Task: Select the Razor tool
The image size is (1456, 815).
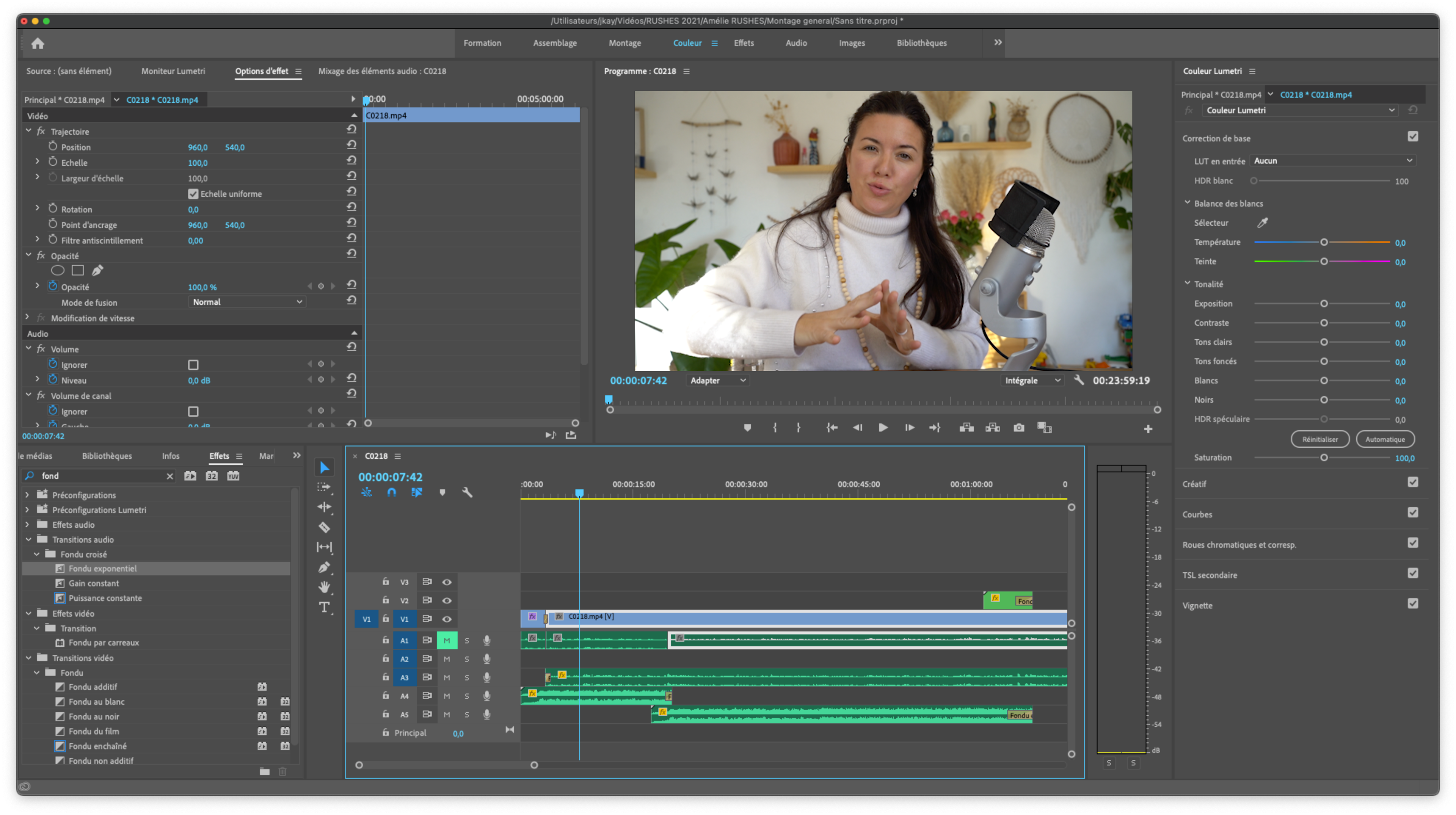Action: 324,527
